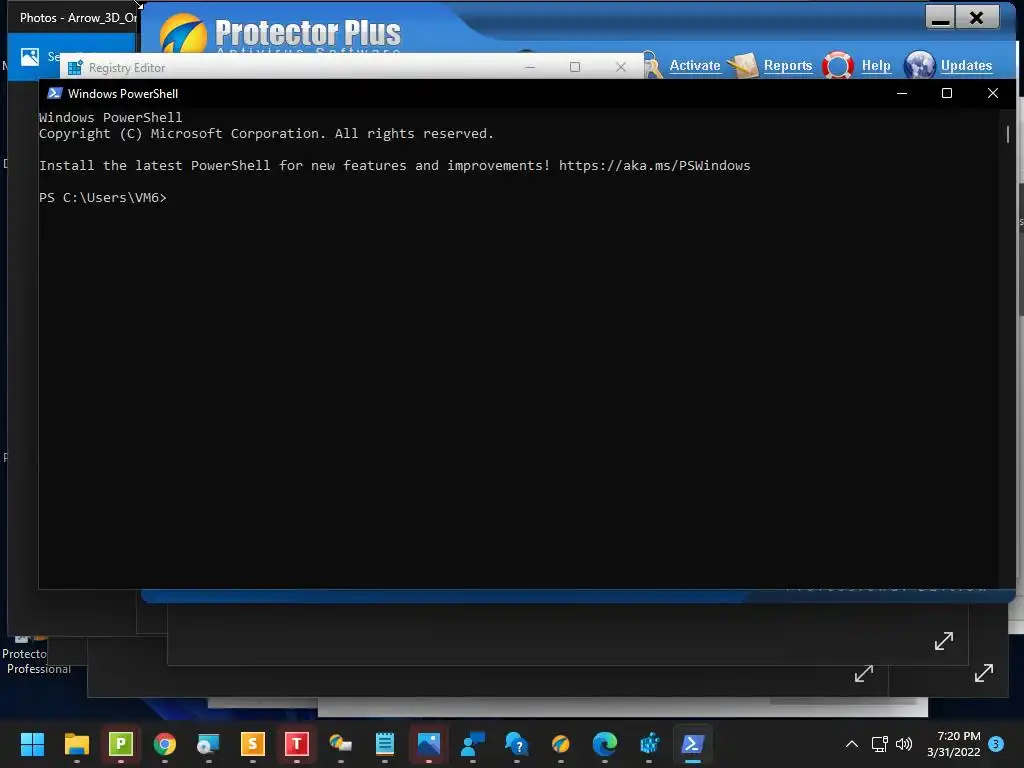
Task: Open the volume tray icon
Action: pyautogui.click(x=904, y=744)
